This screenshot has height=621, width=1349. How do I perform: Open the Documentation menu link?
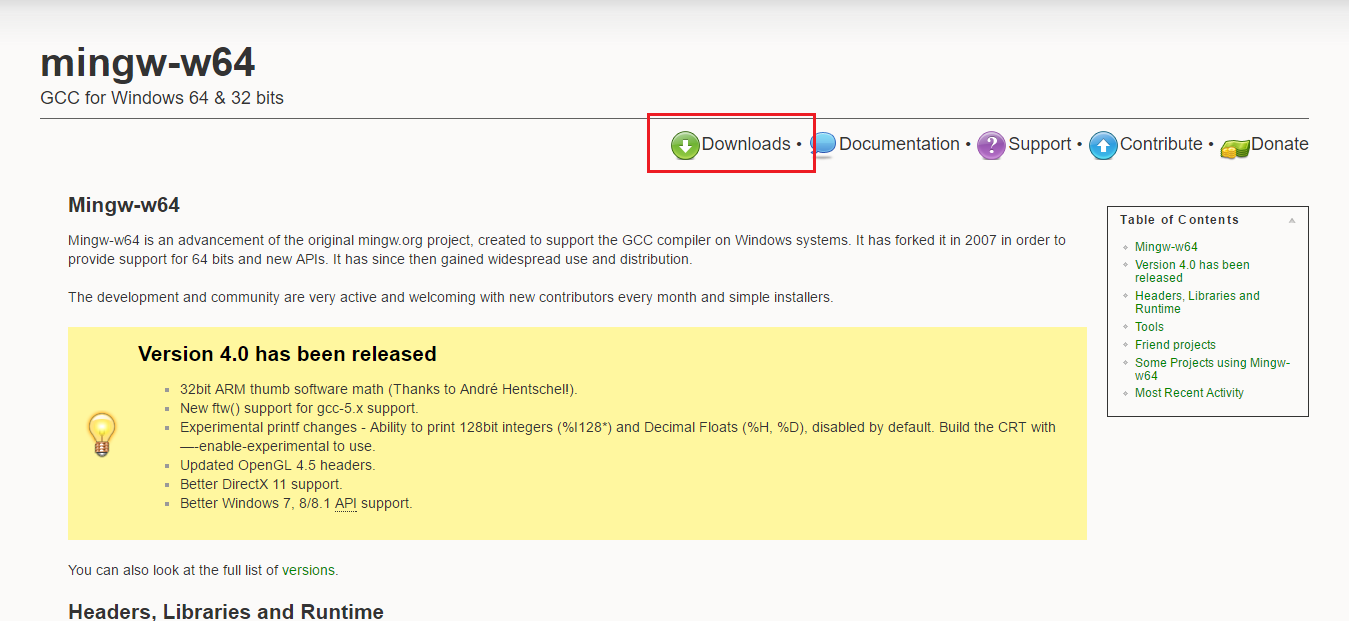coord(899,144)
